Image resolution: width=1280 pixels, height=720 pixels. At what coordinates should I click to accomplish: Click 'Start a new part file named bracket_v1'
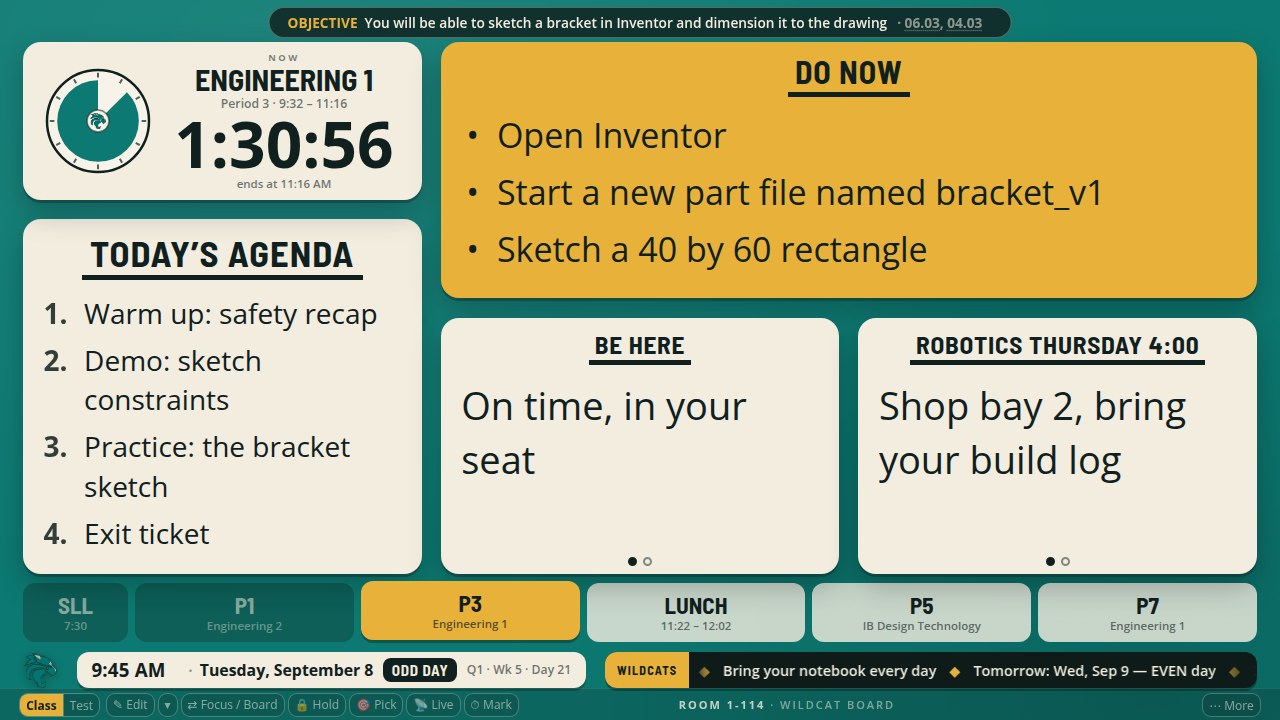coord(800,193)
